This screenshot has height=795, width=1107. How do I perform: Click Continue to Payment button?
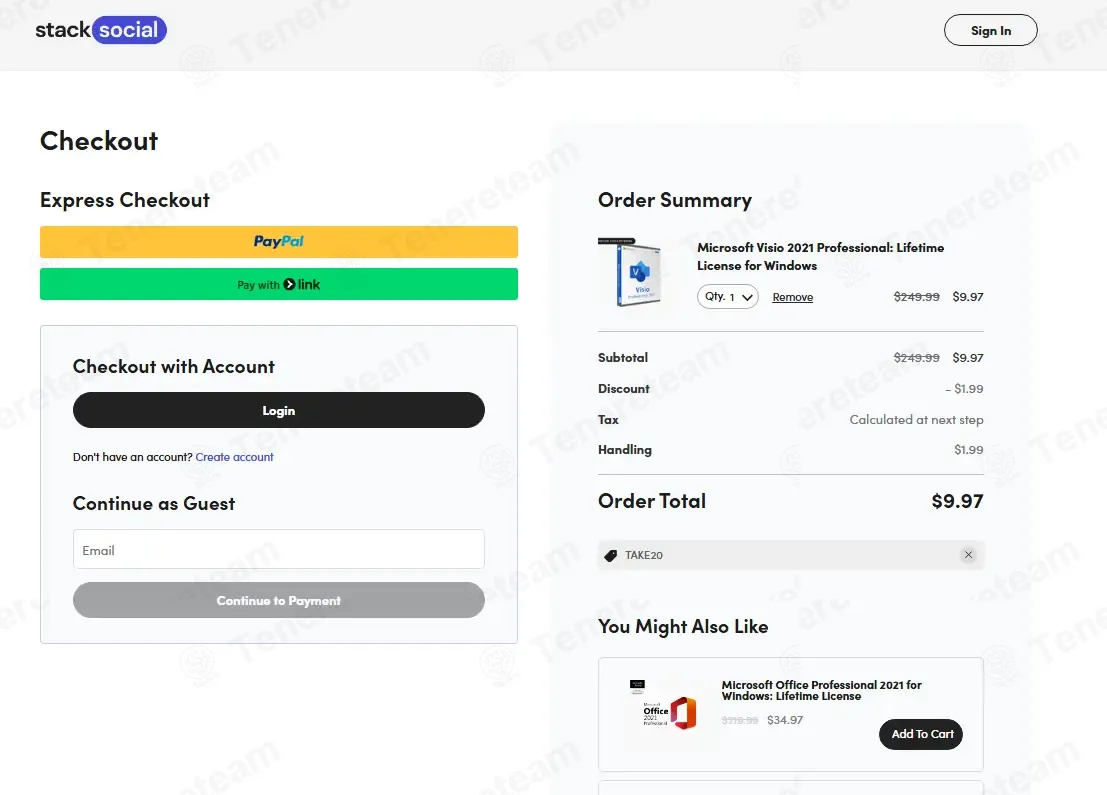pos(279,600)
